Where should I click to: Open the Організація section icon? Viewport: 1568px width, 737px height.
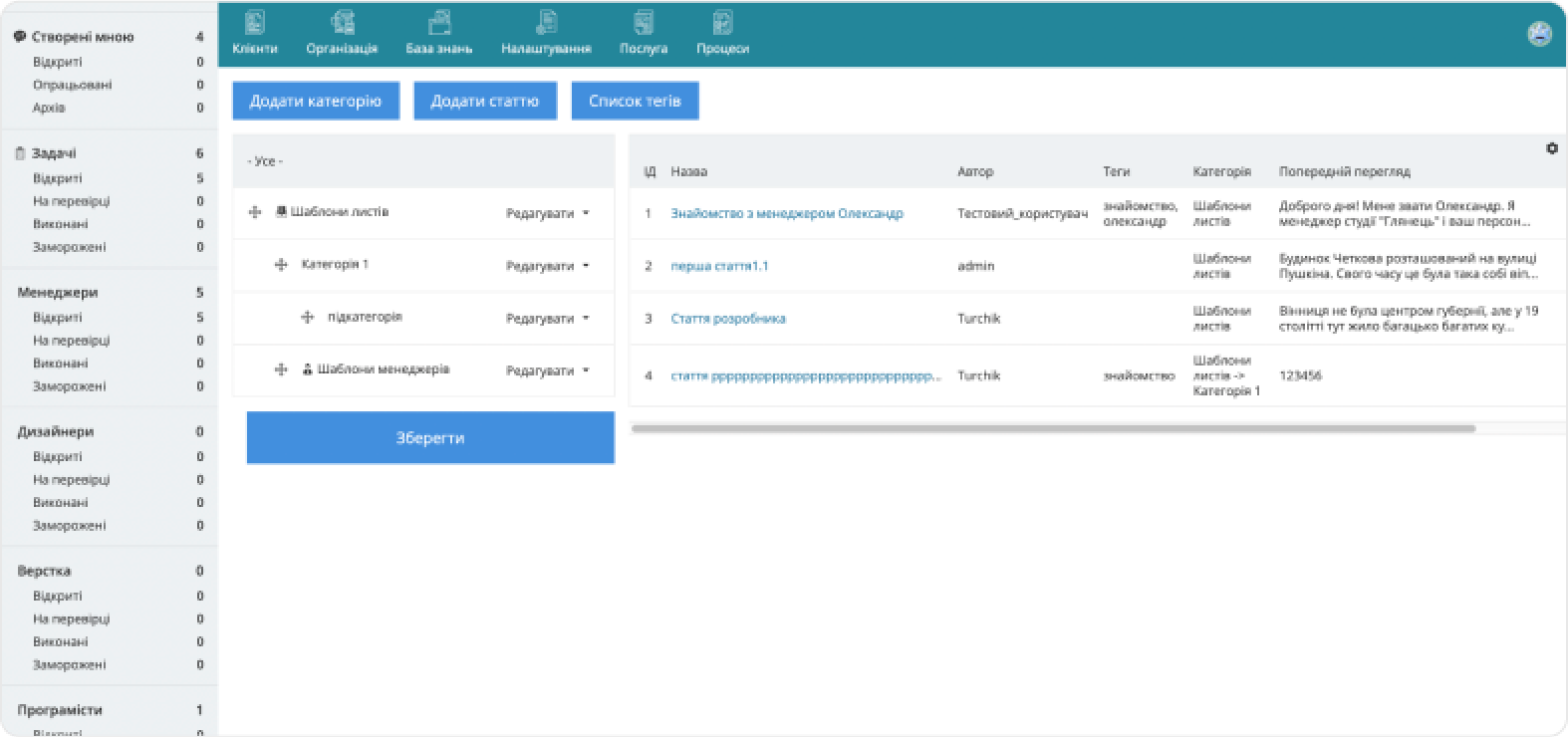tap(343, 22)
